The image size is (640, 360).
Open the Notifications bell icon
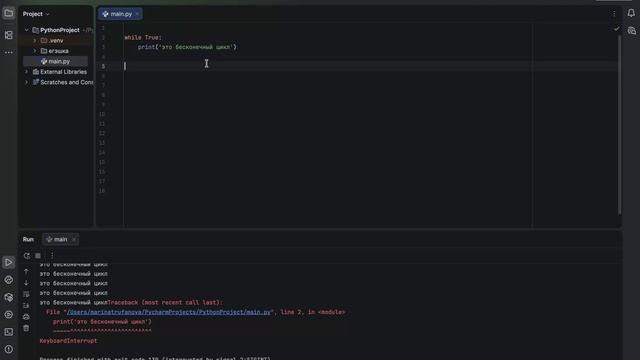(631, 13)
